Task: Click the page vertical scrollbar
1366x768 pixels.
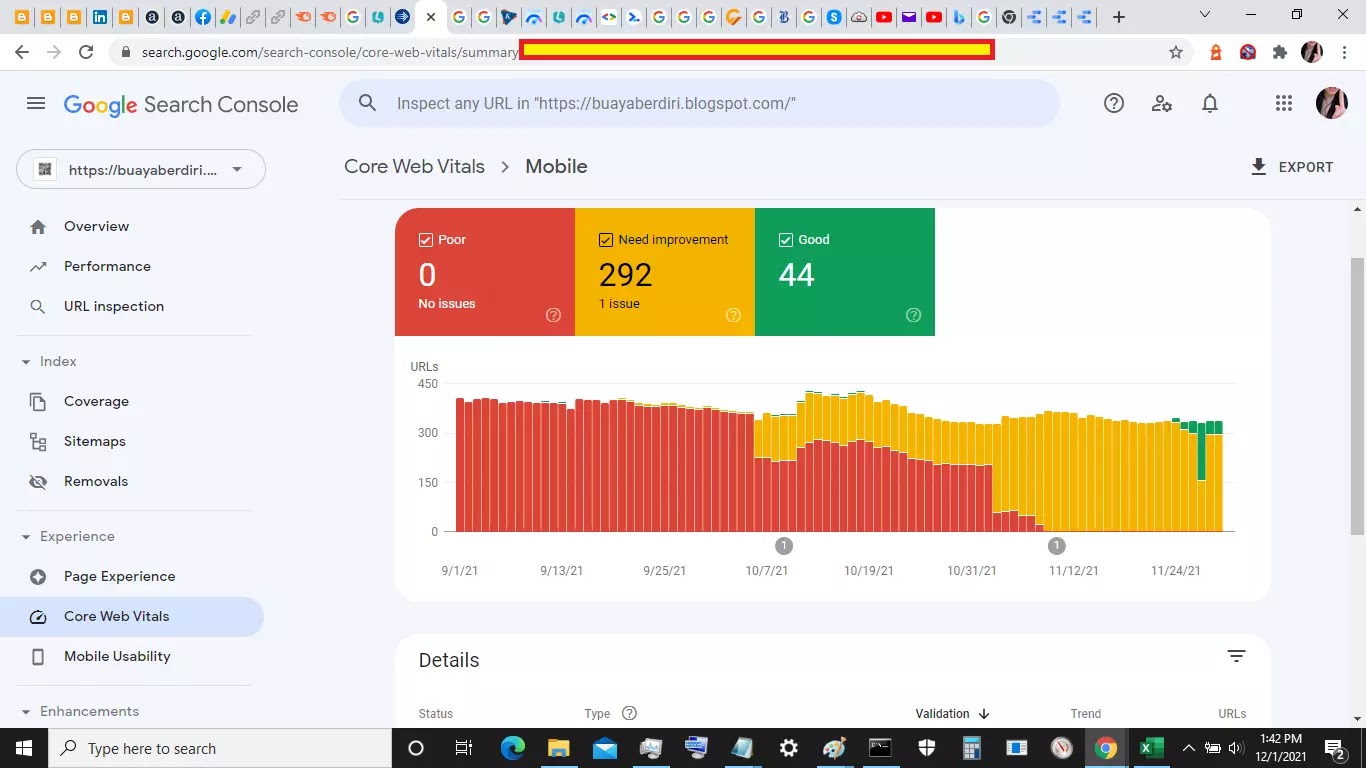Action: click(x=1357, y=395)
